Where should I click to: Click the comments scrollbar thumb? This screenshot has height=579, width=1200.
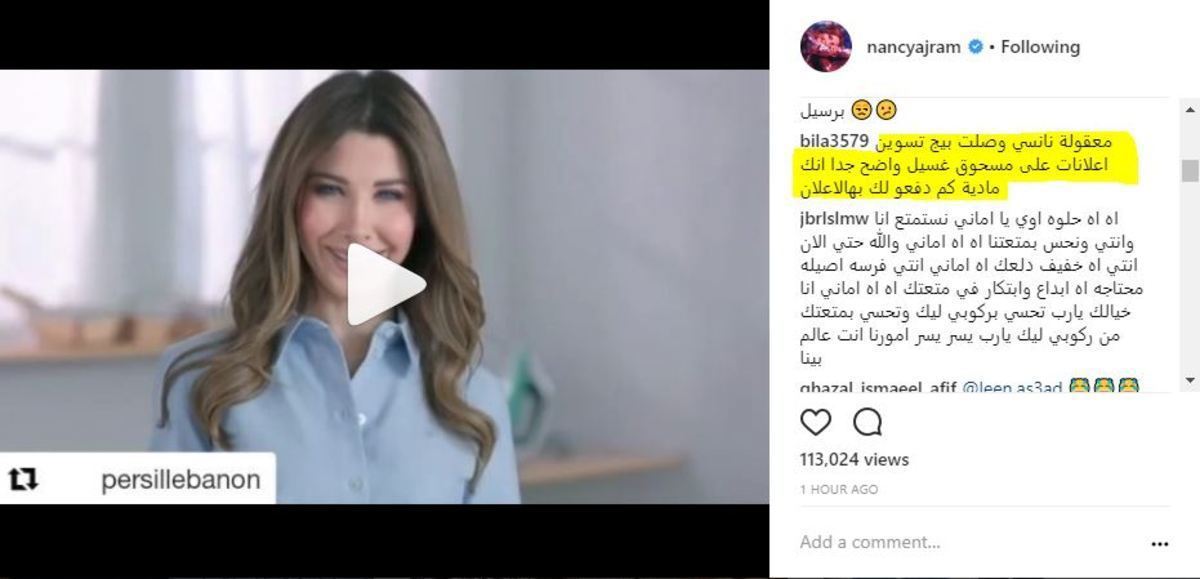pos(1190,170)
